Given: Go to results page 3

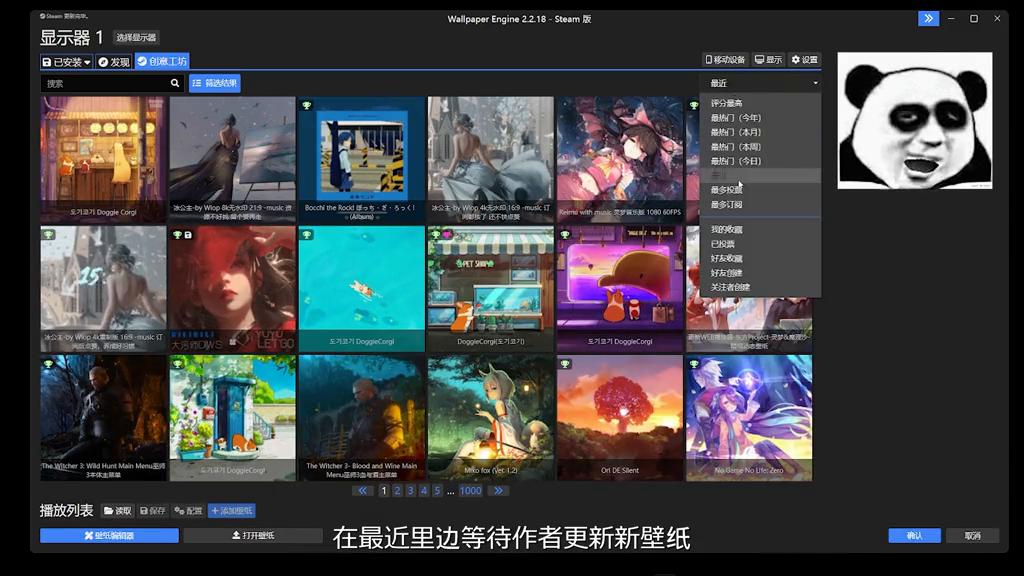Looking at the screenshot, I should point(411,490).
